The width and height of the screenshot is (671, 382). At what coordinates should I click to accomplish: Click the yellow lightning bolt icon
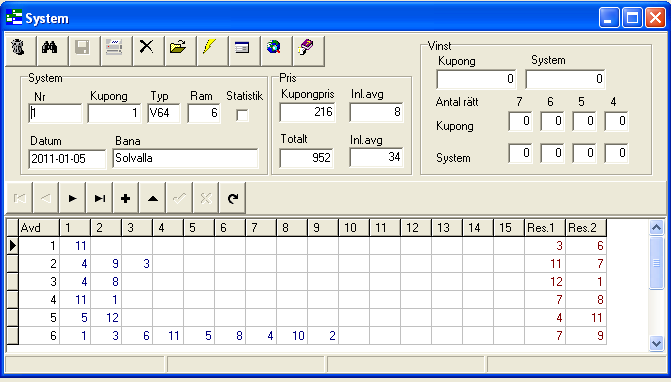point(212,50)
